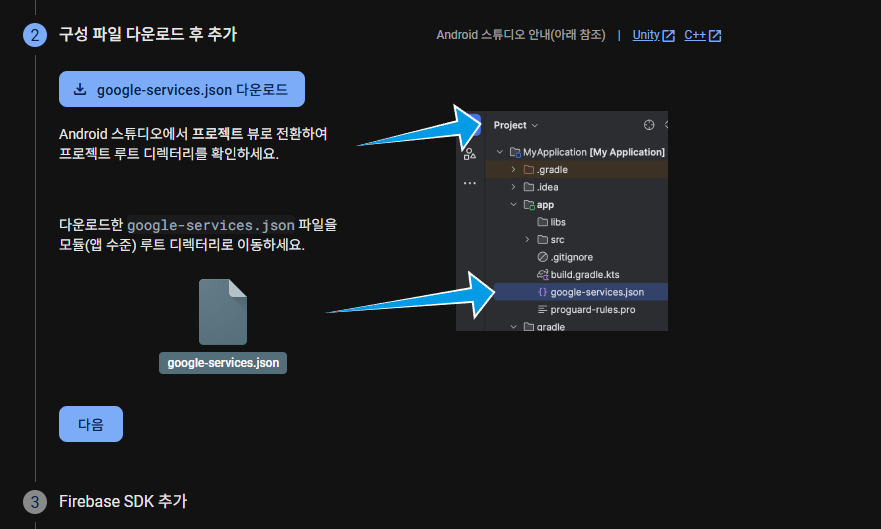Click the download arrow icon in 다운로드 button

(80, 89)
